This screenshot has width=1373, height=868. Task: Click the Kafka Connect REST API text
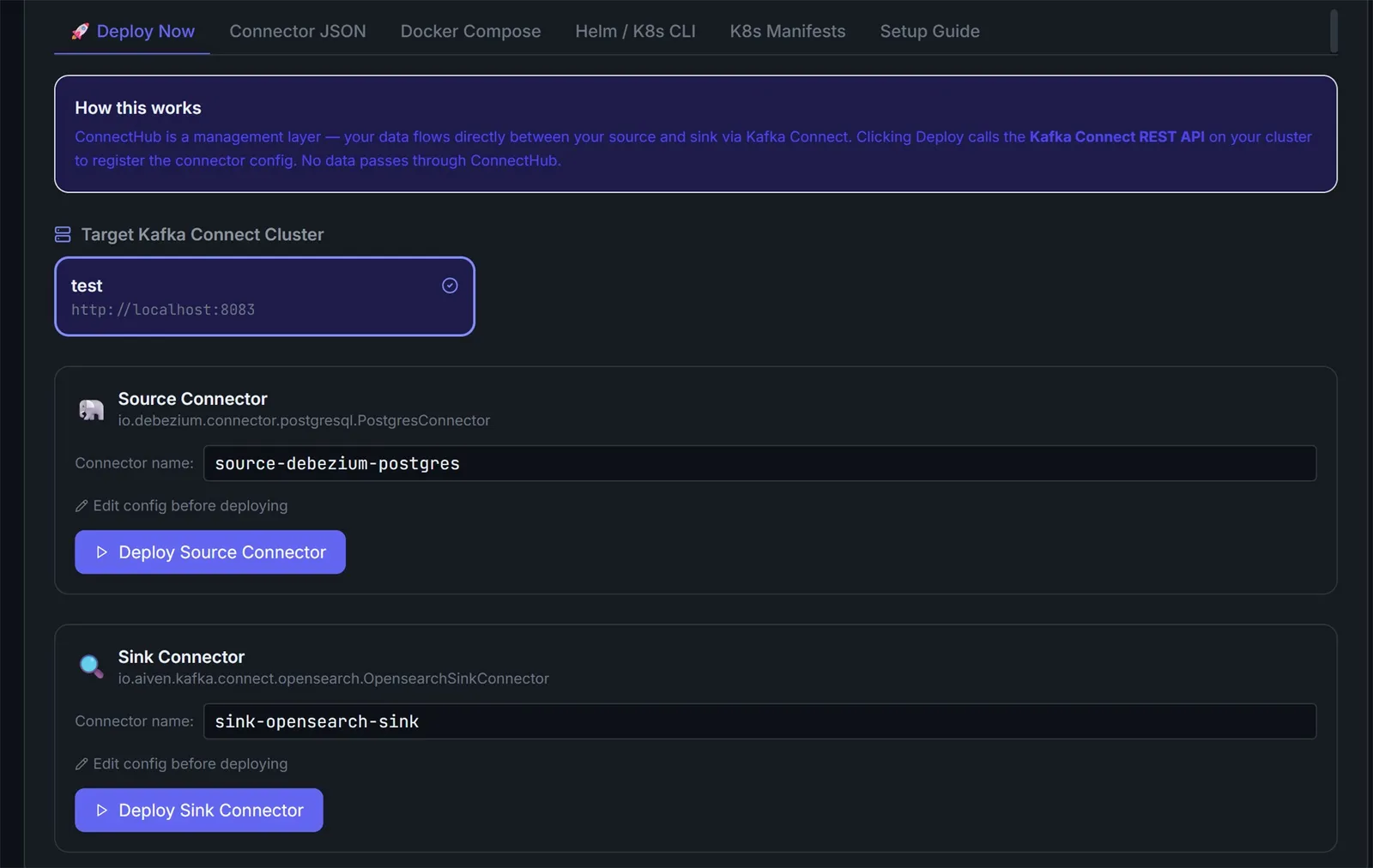coord(1116,136)
